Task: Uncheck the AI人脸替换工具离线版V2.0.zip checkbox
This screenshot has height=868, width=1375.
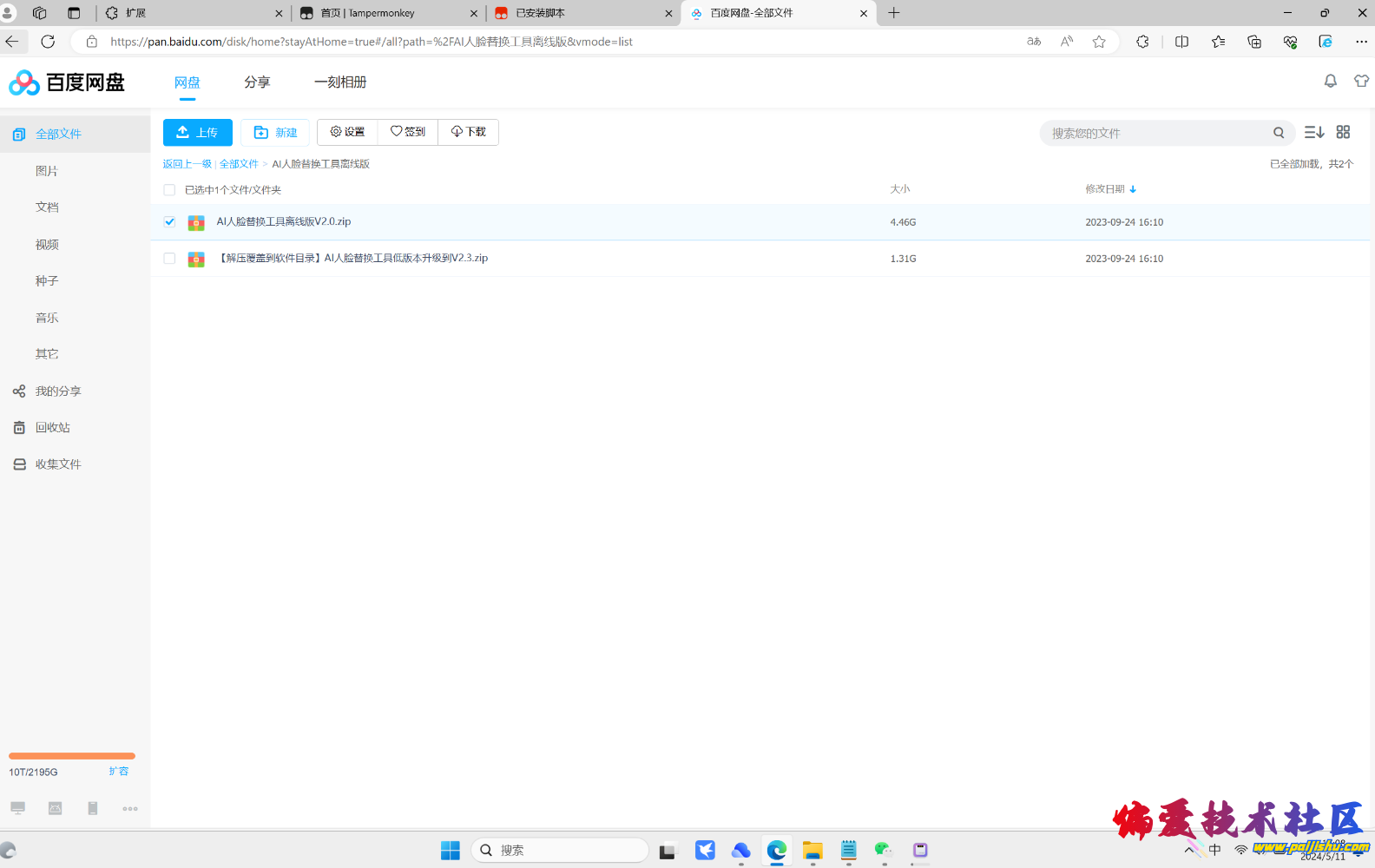Action: click(169, 222)
